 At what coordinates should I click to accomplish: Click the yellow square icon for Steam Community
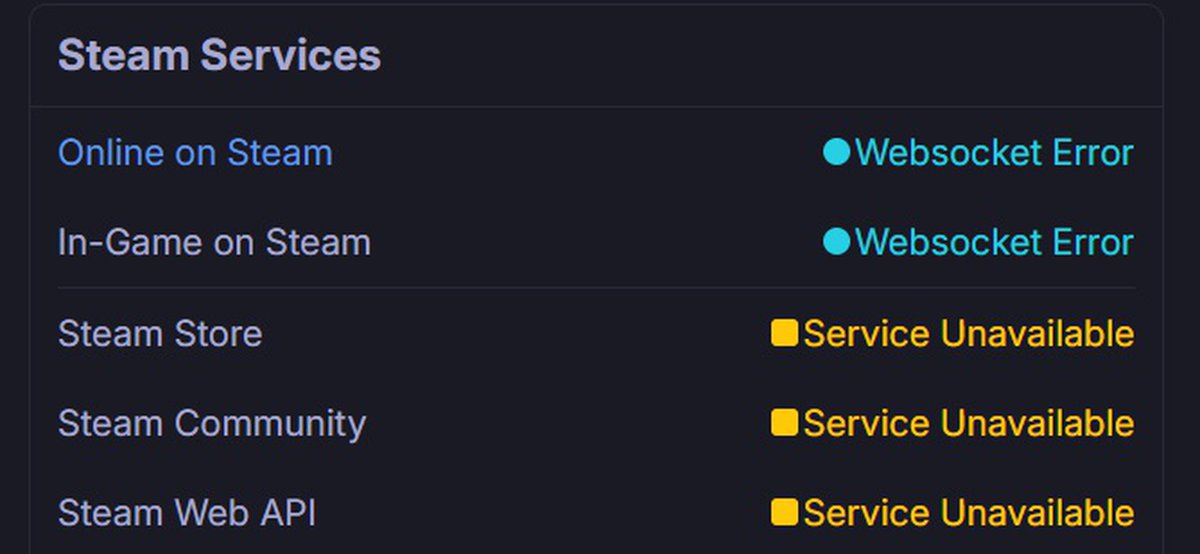[784, 423]
